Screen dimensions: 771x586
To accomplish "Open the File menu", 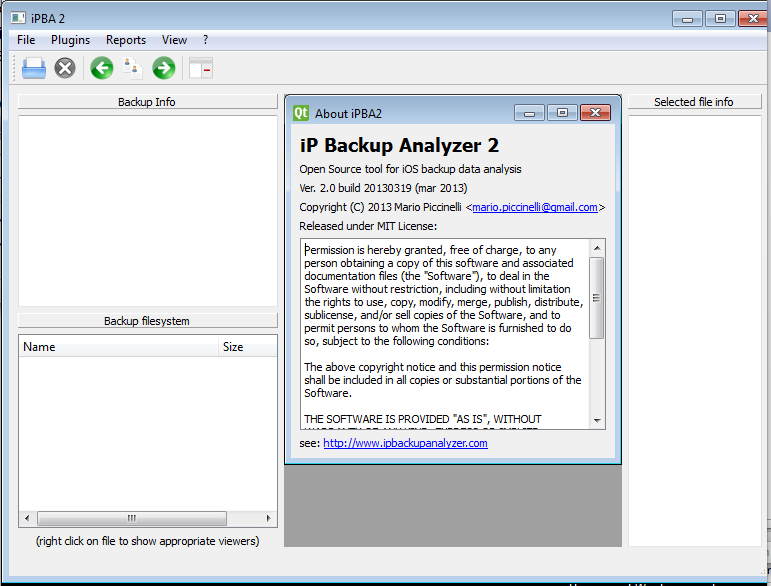I will pyautogui.click(x=26, y=40).
